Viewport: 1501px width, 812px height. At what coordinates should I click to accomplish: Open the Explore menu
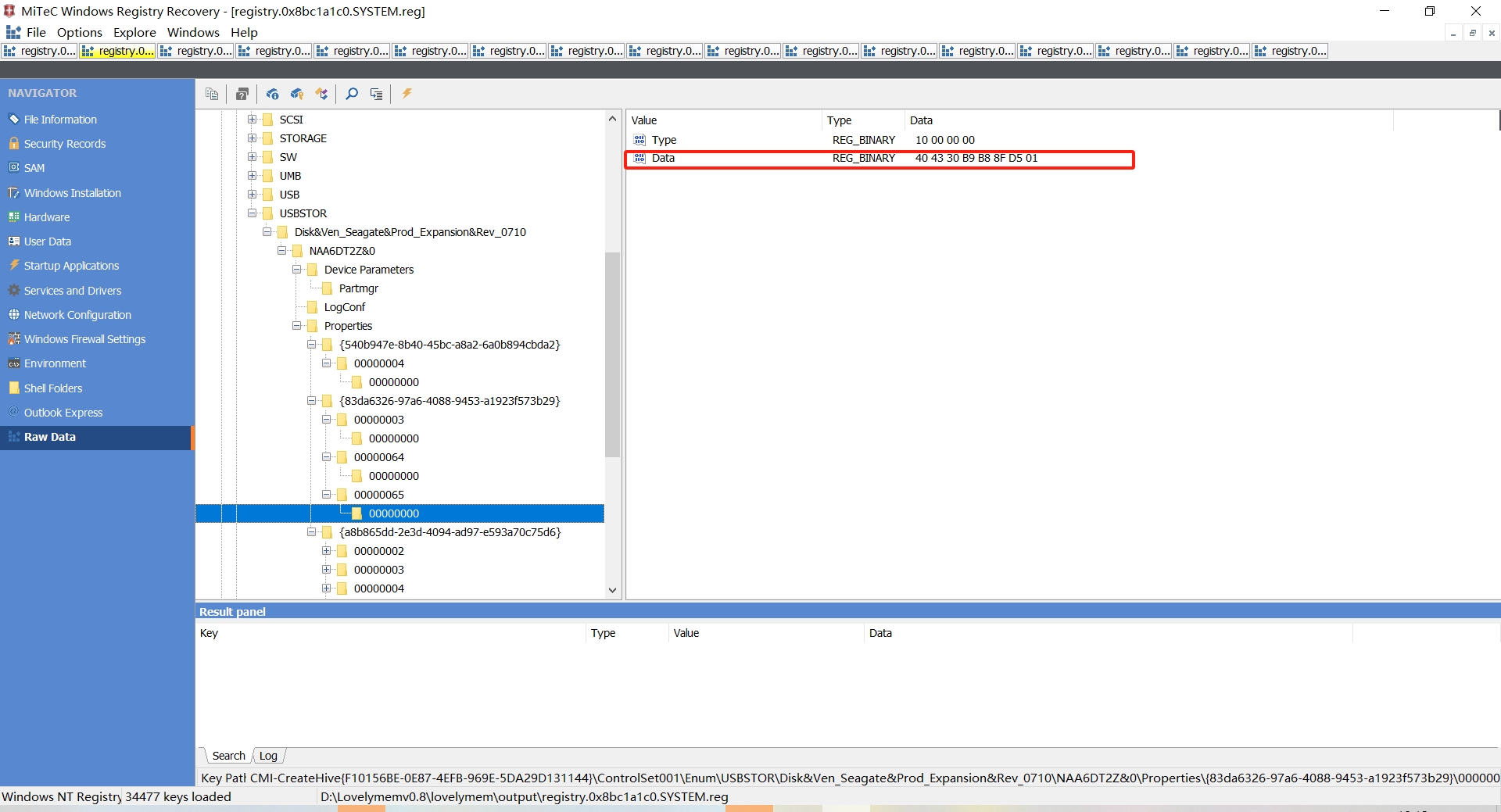pos(134,32)
